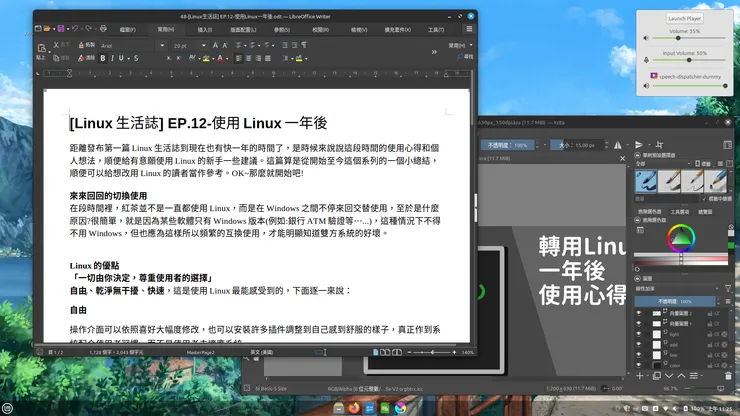Click MasterPage2 style in Writer status bar
Viewport: 740px width, 416px height.
(201, 352)
